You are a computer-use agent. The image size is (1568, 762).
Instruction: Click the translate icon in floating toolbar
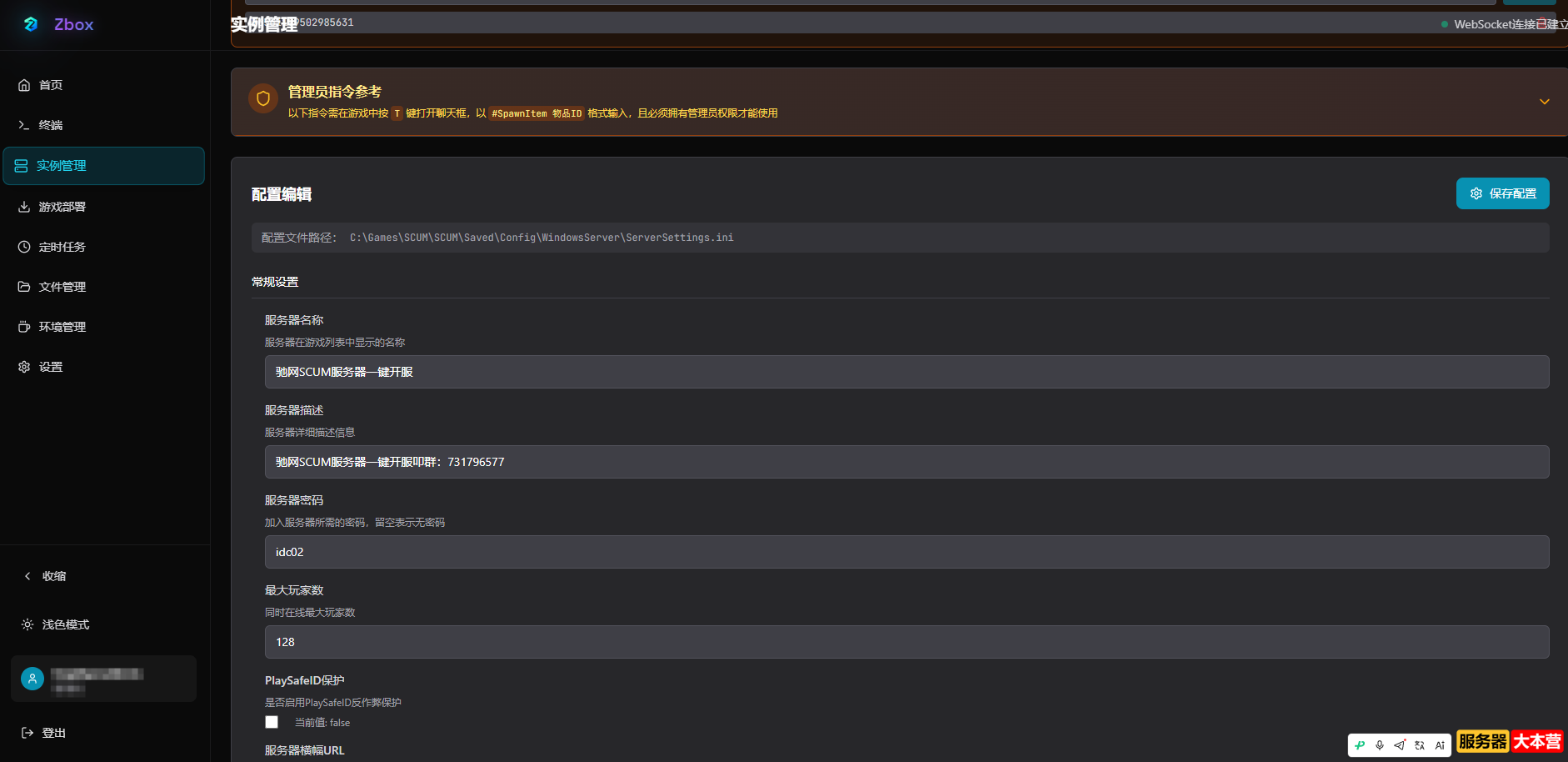(1420, 745)
